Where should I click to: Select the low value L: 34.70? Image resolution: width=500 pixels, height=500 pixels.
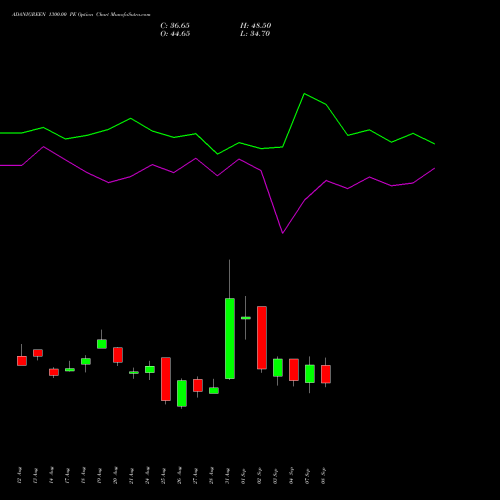pyautogui.click(x=255, y=34)
